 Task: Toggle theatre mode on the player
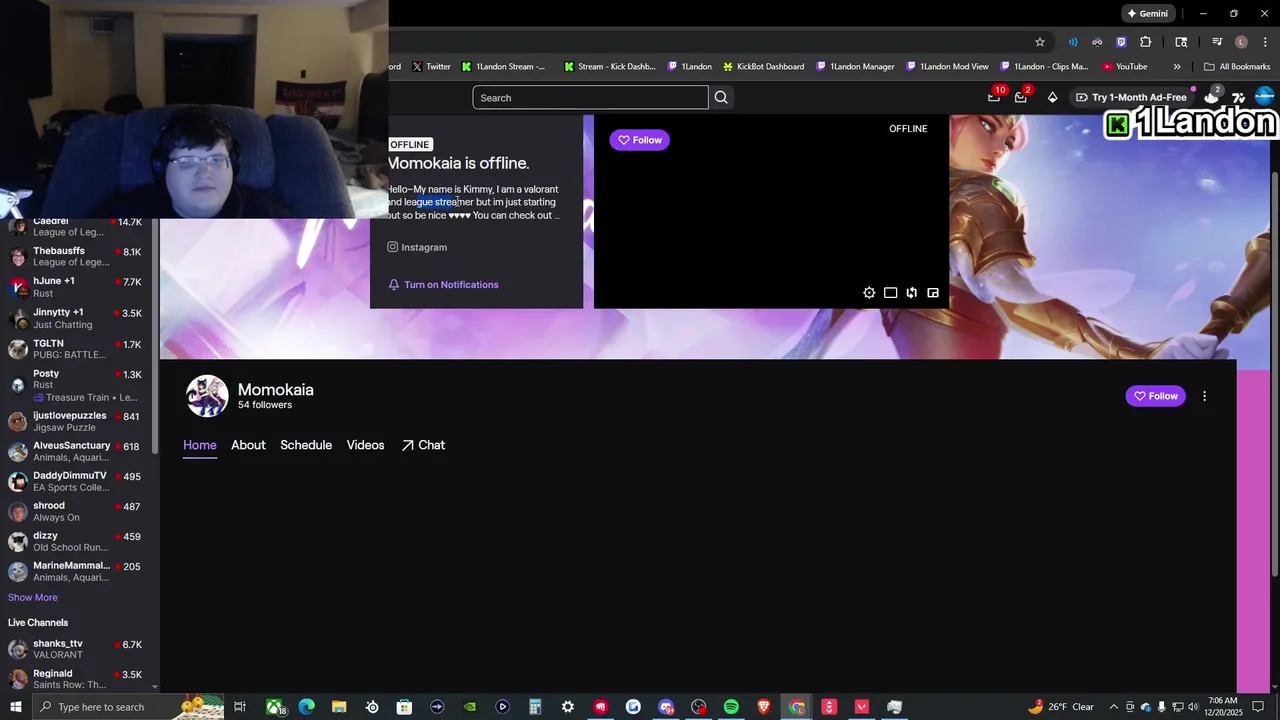pos(890,293)
